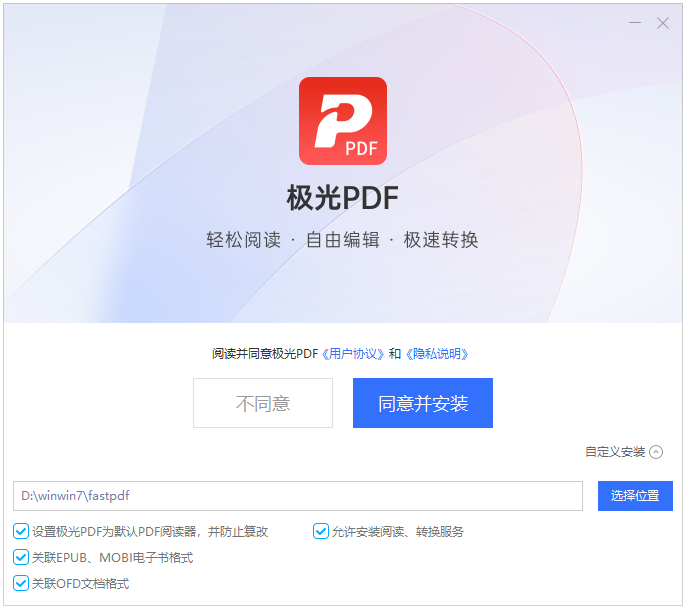
Task: Click the 极速转换 slogan text
Action: [x=441, y=240]
